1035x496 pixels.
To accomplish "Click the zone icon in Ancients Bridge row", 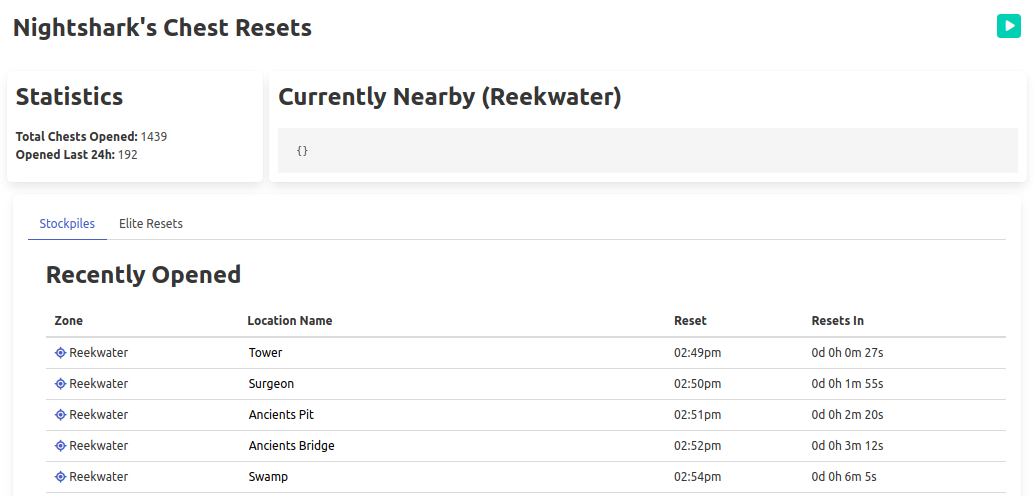I will 60,446.
